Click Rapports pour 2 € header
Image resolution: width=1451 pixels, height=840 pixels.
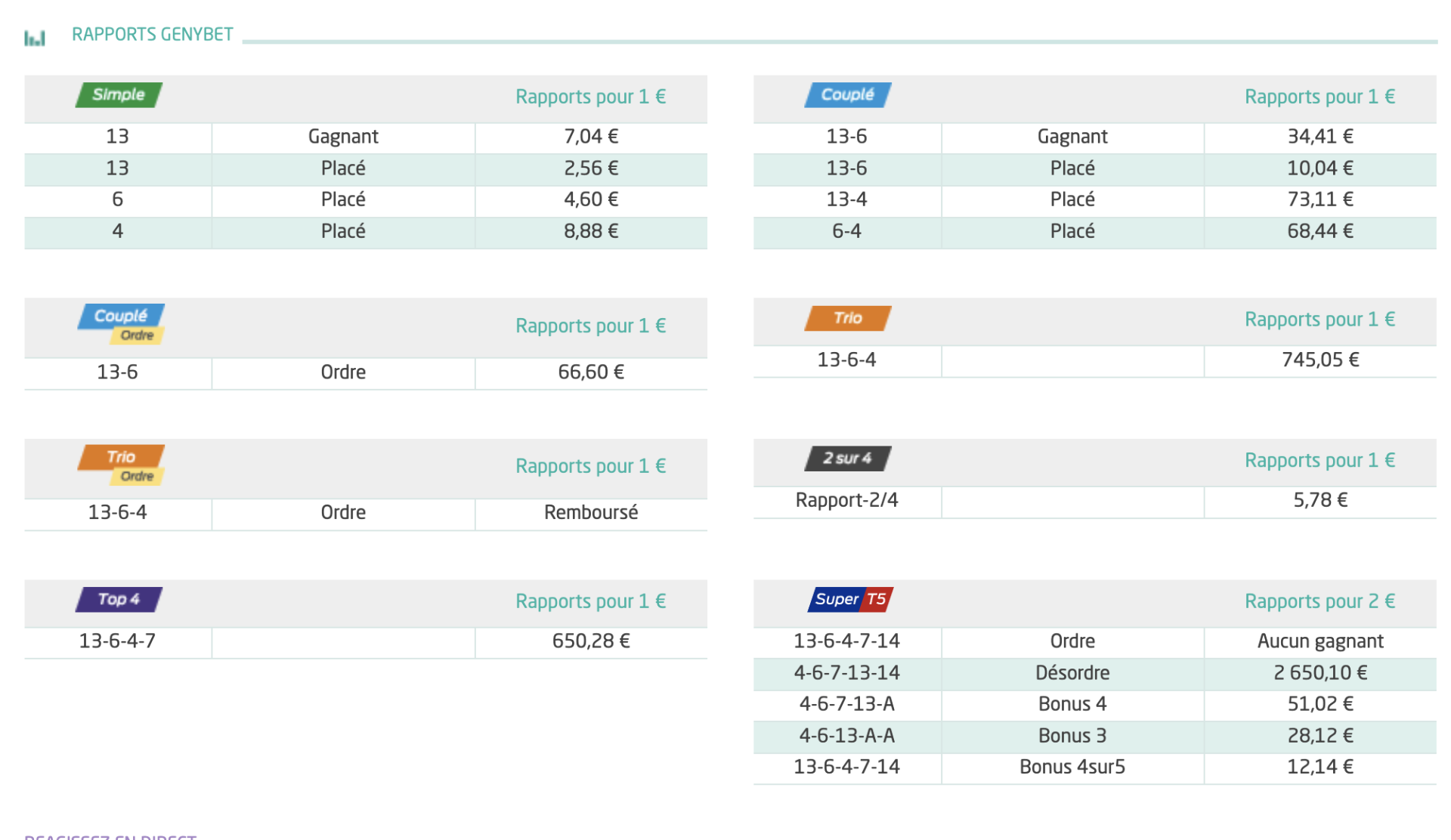[1320, 601]
